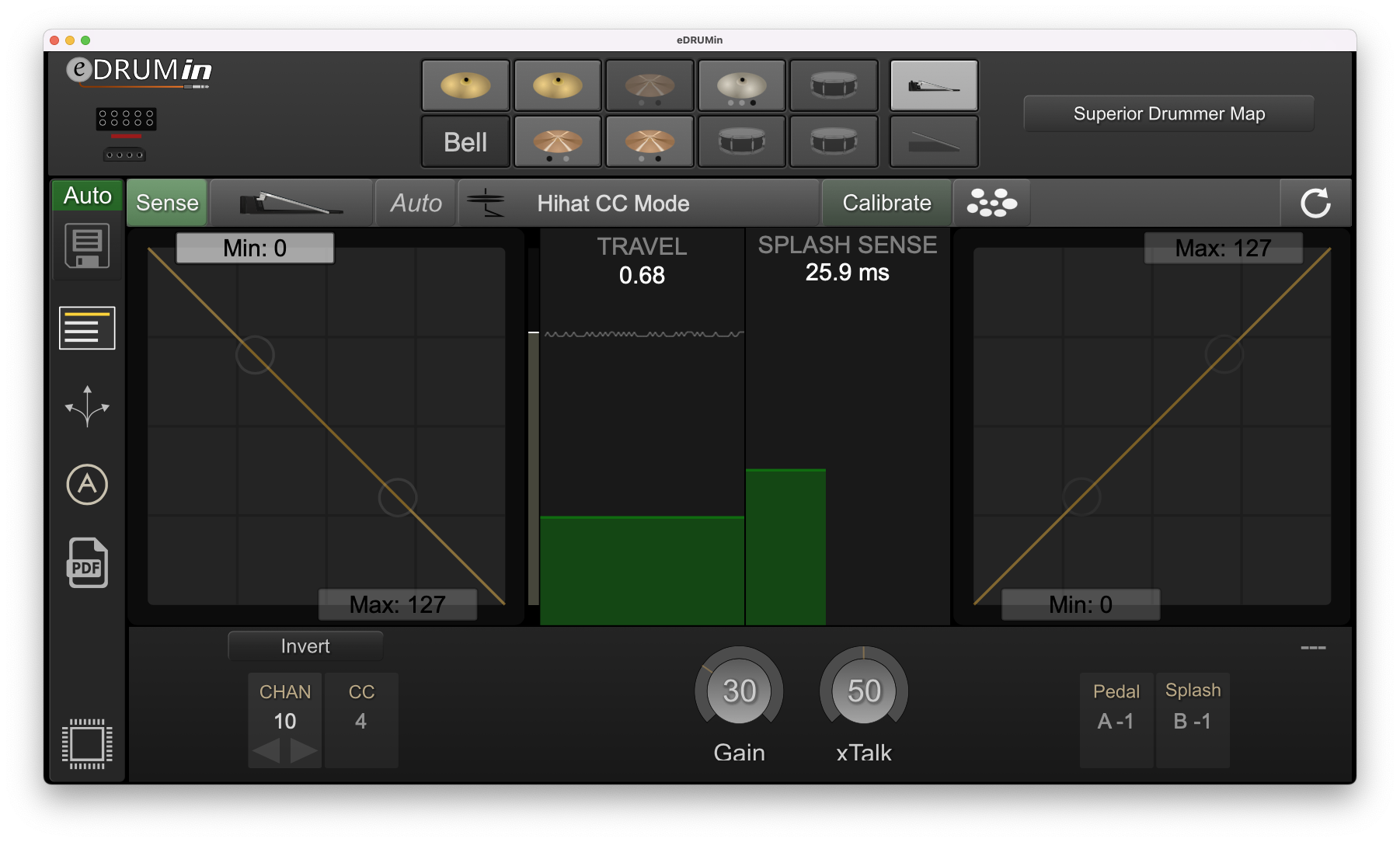Click the upper control point on the left curve

click(255, 355)
